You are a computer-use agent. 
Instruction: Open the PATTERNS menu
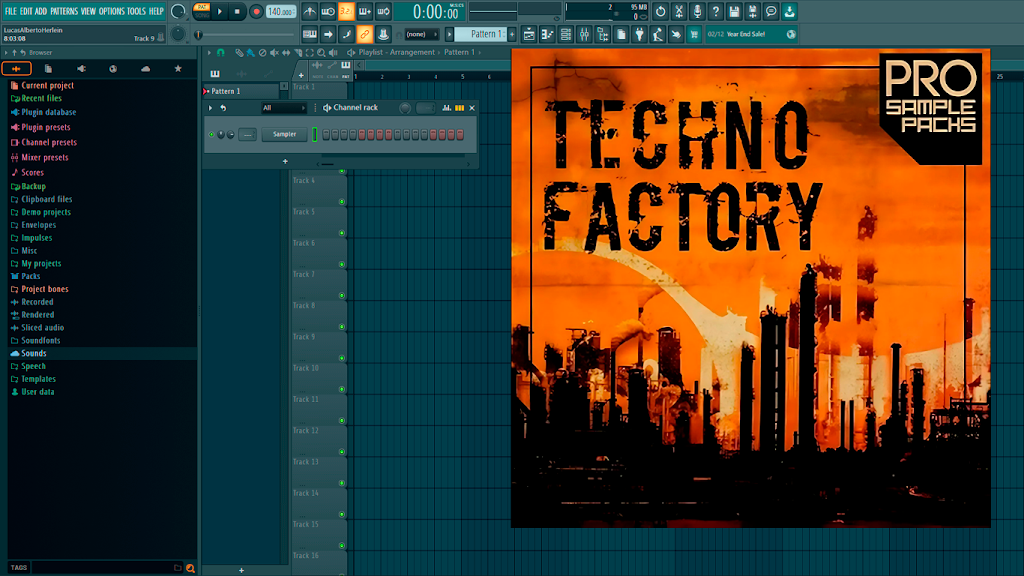pos(64,11)
